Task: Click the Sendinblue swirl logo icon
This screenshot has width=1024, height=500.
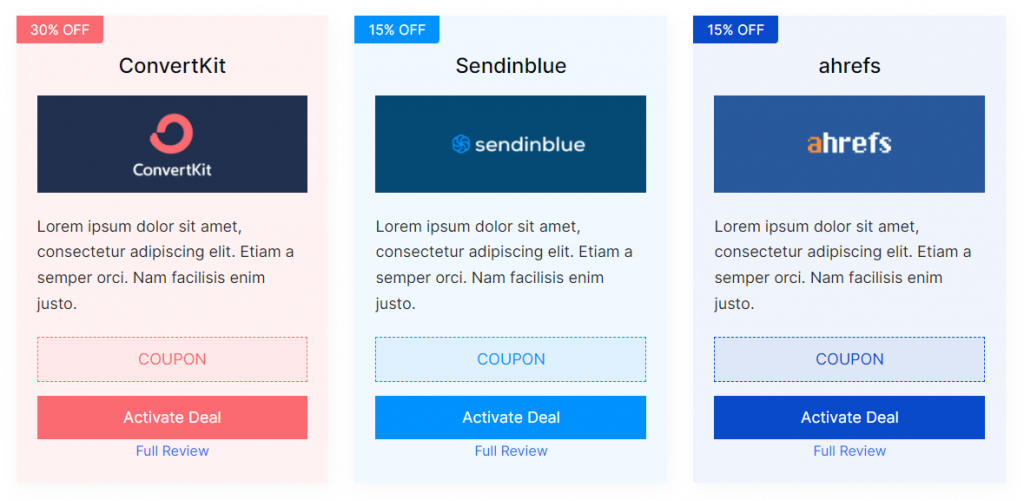Action: click(460, 144)
